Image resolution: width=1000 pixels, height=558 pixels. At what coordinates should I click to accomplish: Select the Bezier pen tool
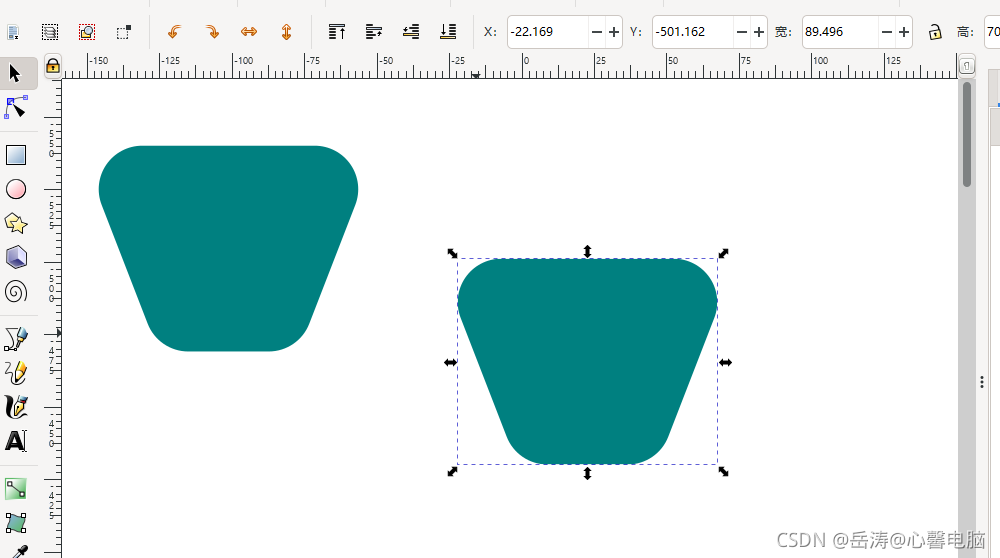point(16,339)
